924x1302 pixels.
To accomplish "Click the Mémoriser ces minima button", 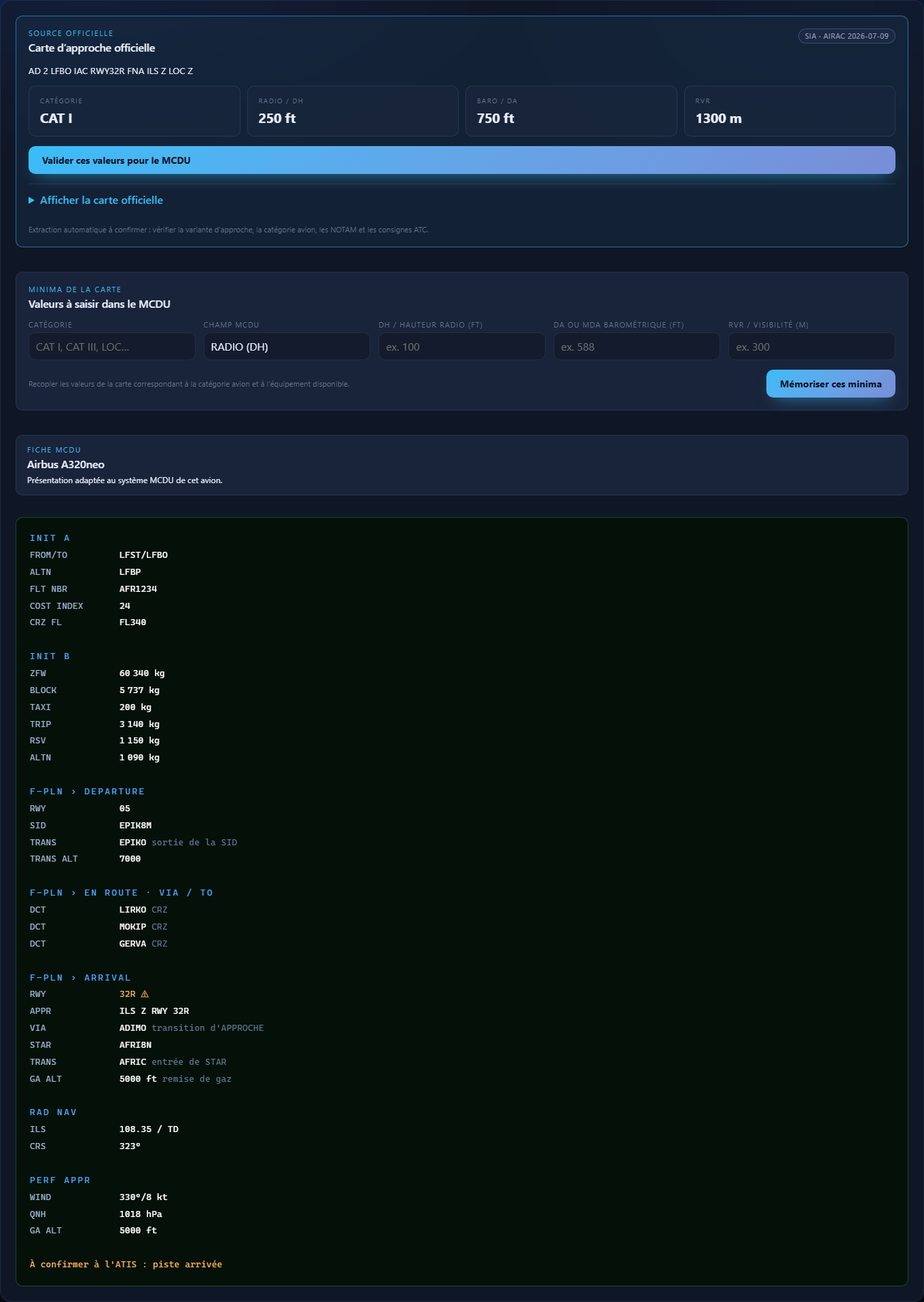I will 830,384.
